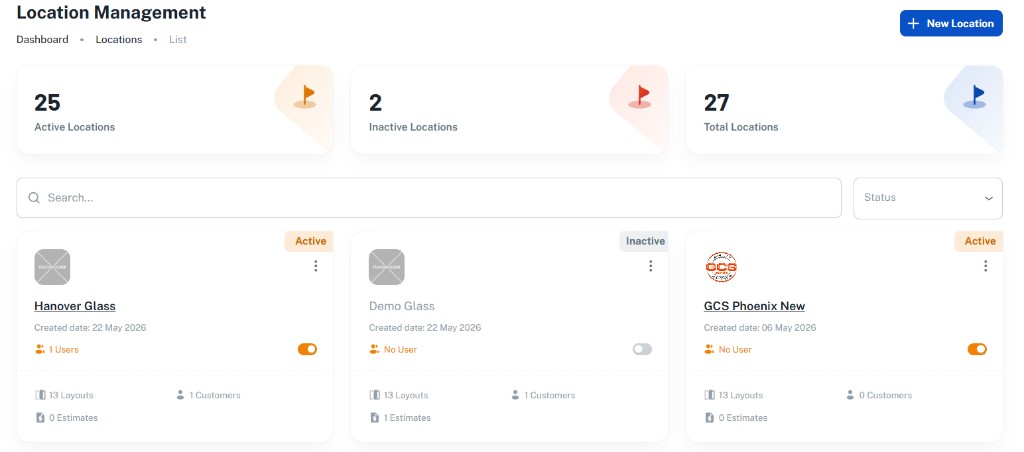The width and height of the screenshot is (1024, 452).
Task: Go to the Locations breadcrumb link
Action: tap(119, 39)
